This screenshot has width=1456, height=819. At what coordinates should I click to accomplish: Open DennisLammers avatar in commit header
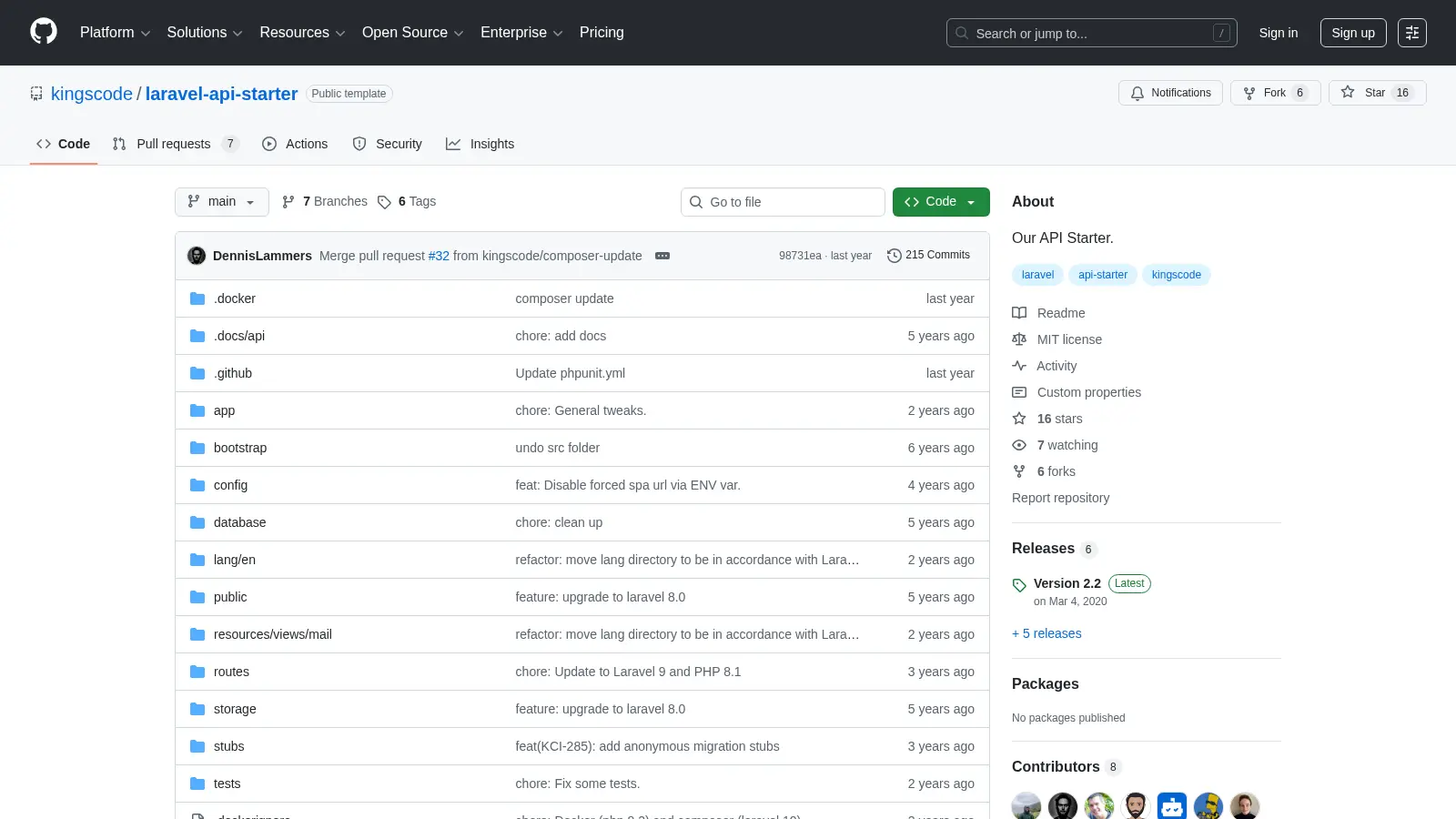pos(197,256)
